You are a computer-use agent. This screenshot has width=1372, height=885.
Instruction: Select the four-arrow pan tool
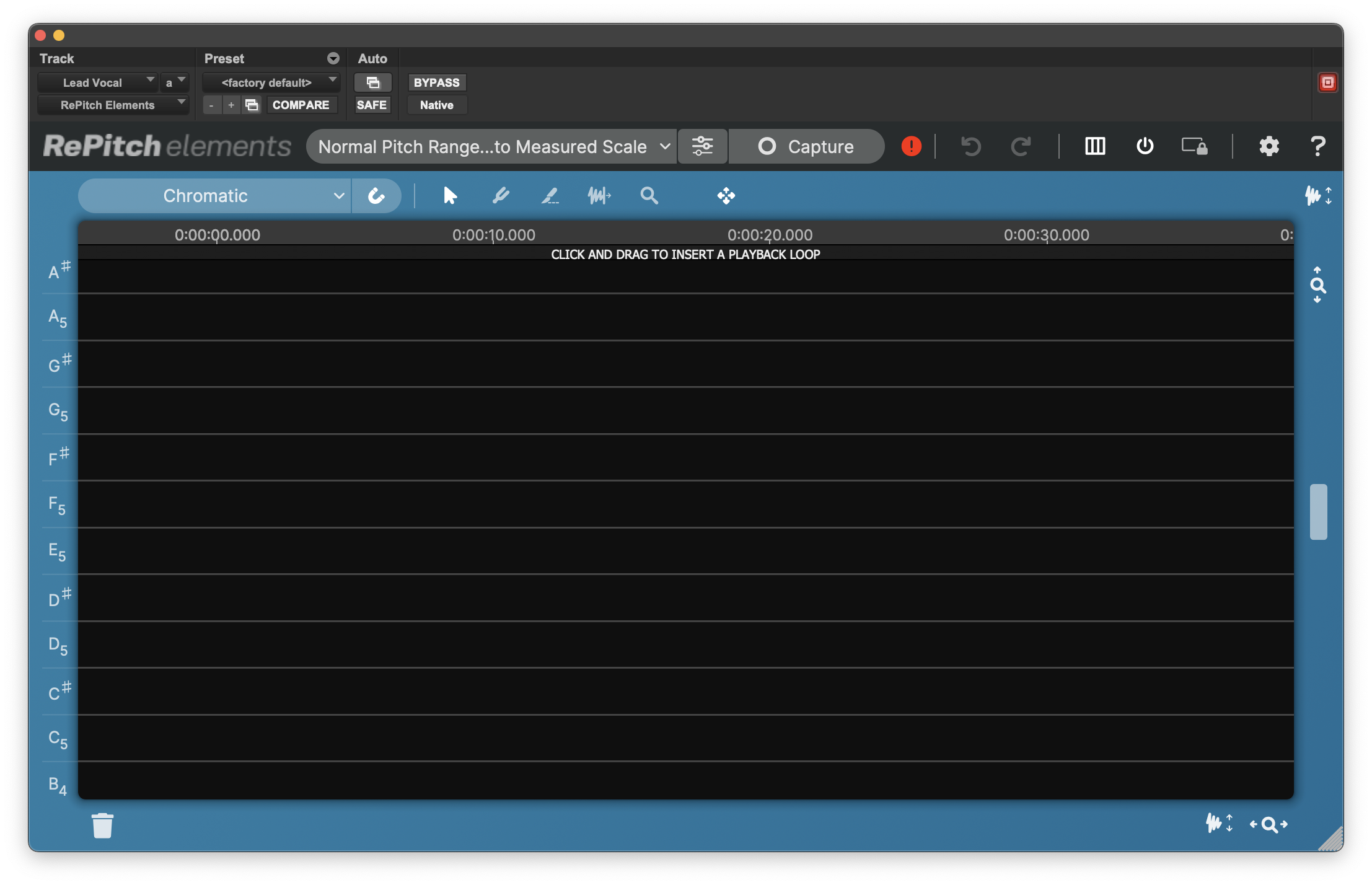pos(726,196)
